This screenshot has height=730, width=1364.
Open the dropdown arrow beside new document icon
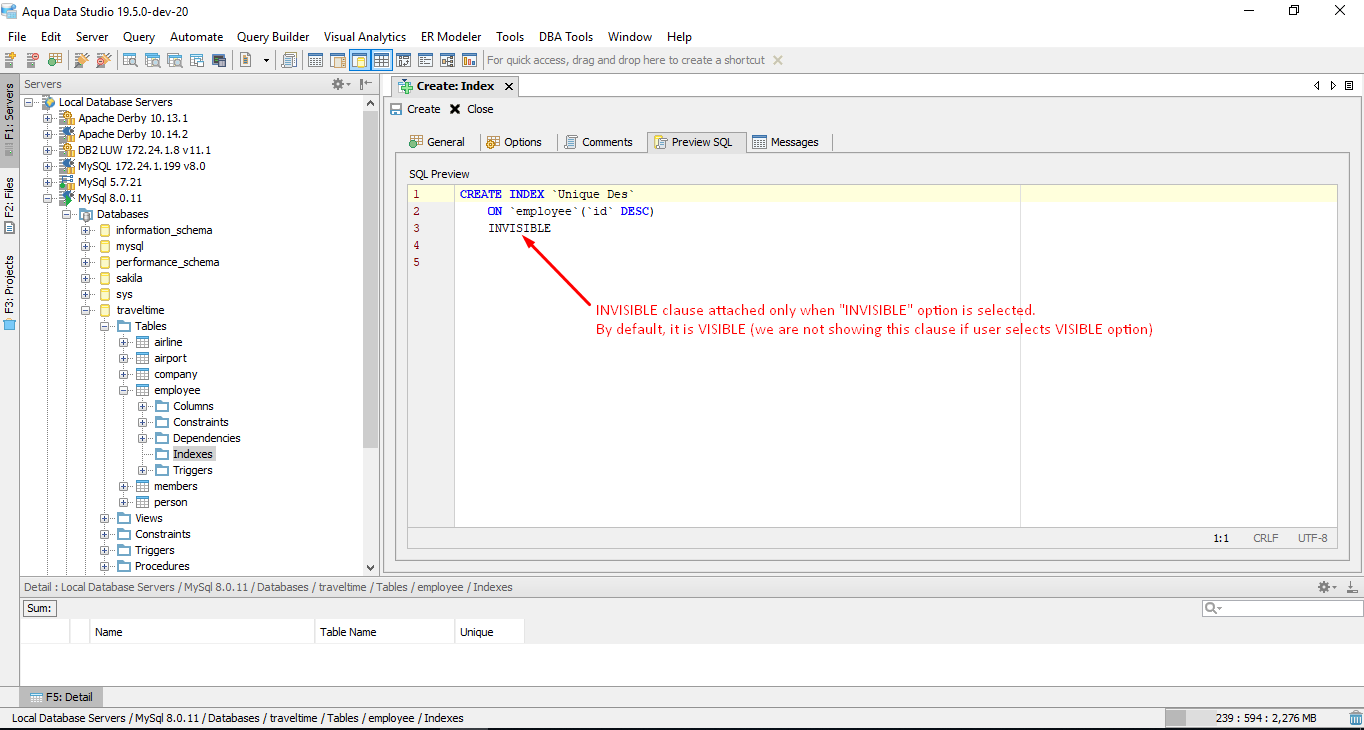(266, 60)
